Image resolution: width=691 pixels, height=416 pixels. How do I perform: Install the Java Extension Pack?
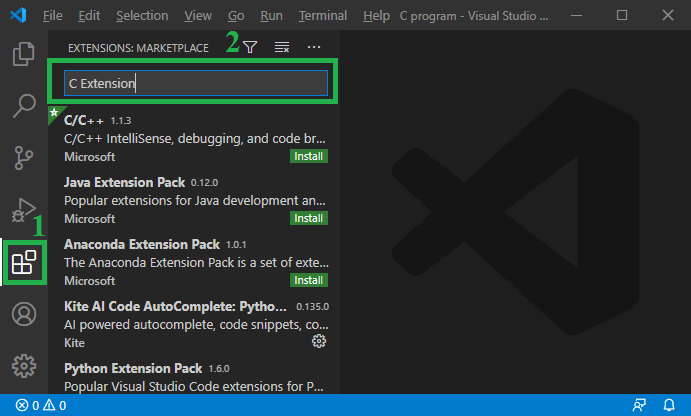[x=308, y=218]
